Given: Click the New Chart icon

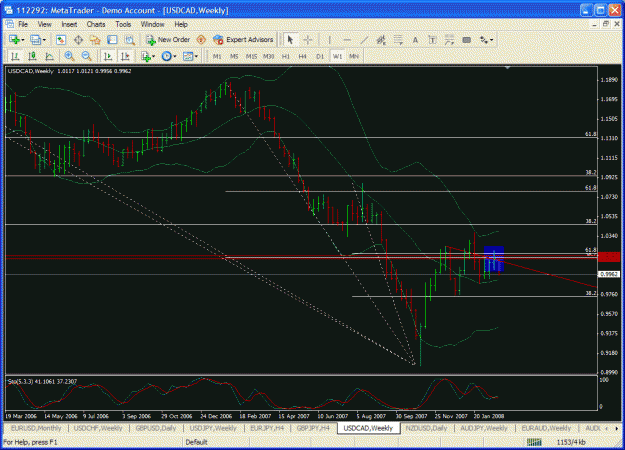Looking at the screenshot, I should 14,40.
